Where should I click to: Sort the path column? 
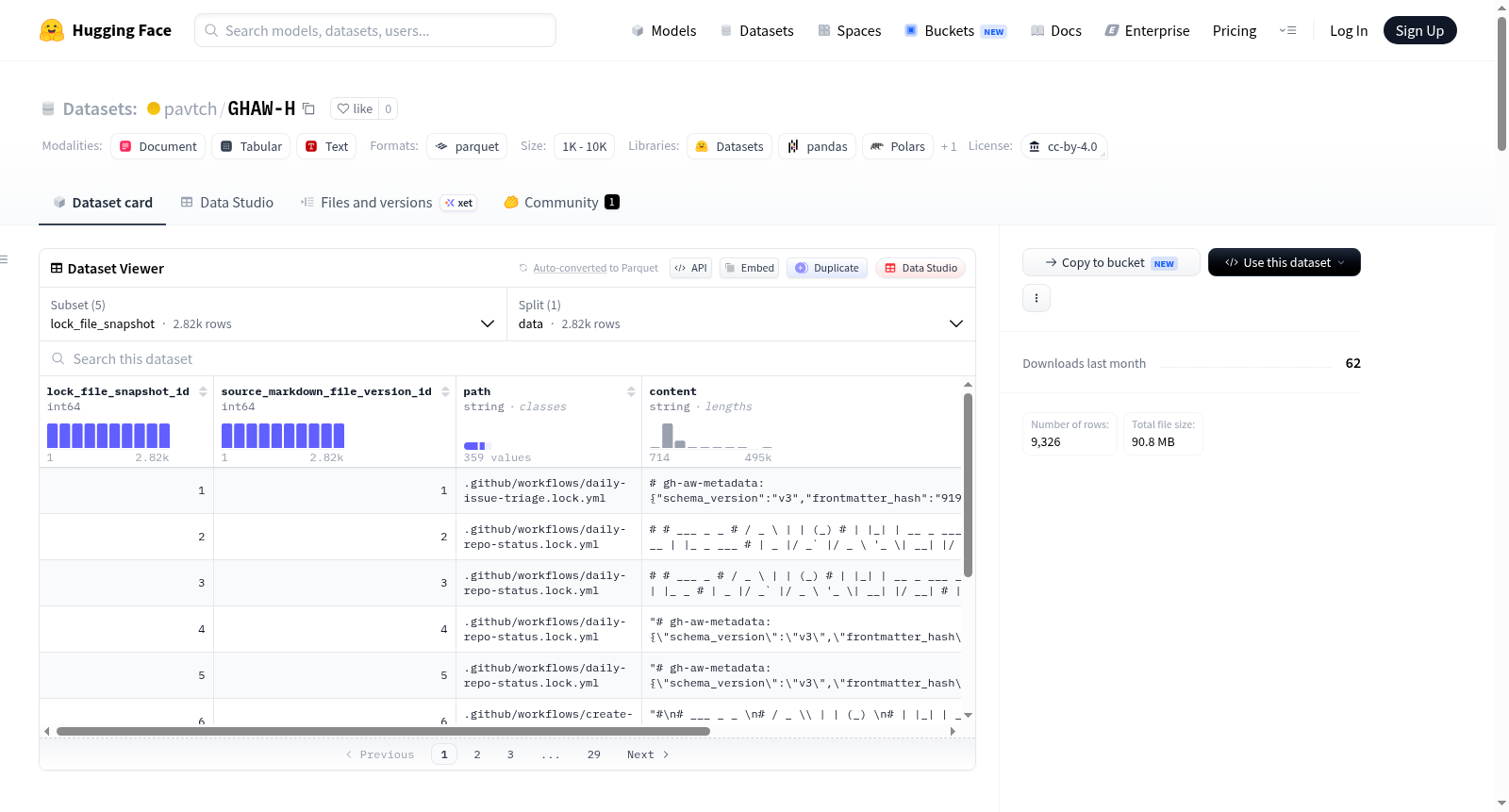(631, 391)
